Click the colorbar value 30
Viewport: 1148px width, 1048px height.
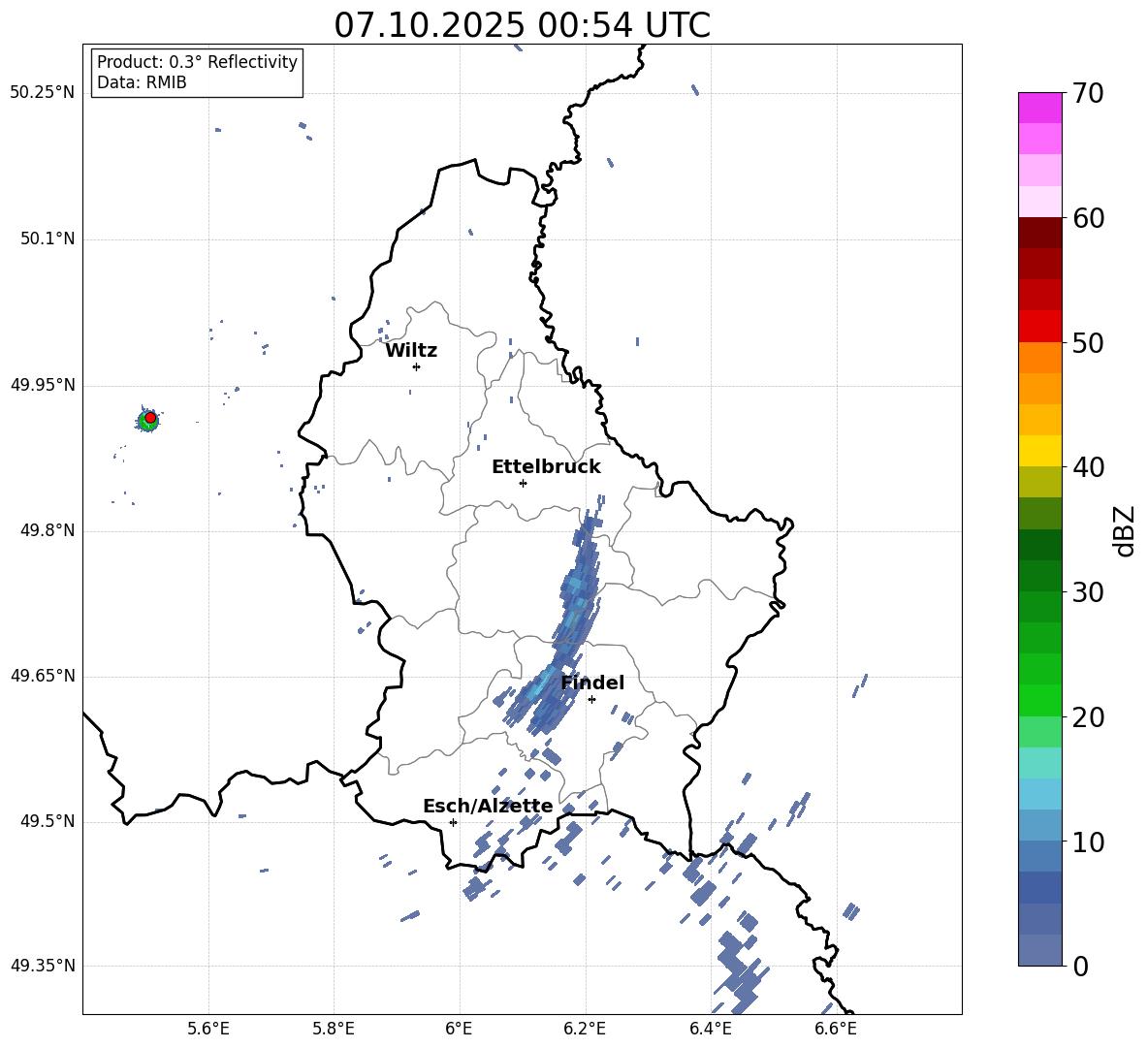coord(1088,592)
